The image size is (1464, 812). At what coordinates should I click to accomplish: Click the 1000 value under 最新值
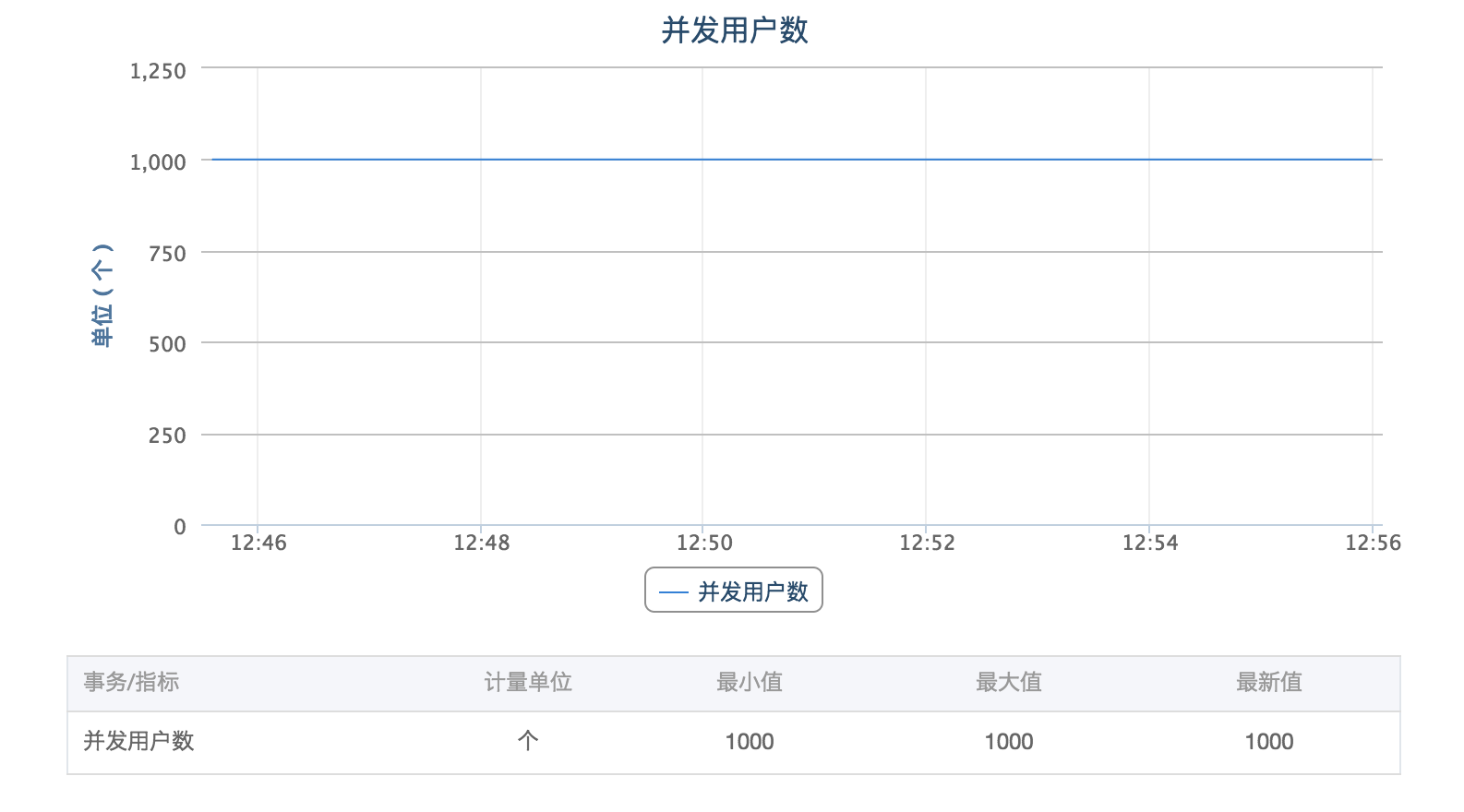coord(1269,742)
